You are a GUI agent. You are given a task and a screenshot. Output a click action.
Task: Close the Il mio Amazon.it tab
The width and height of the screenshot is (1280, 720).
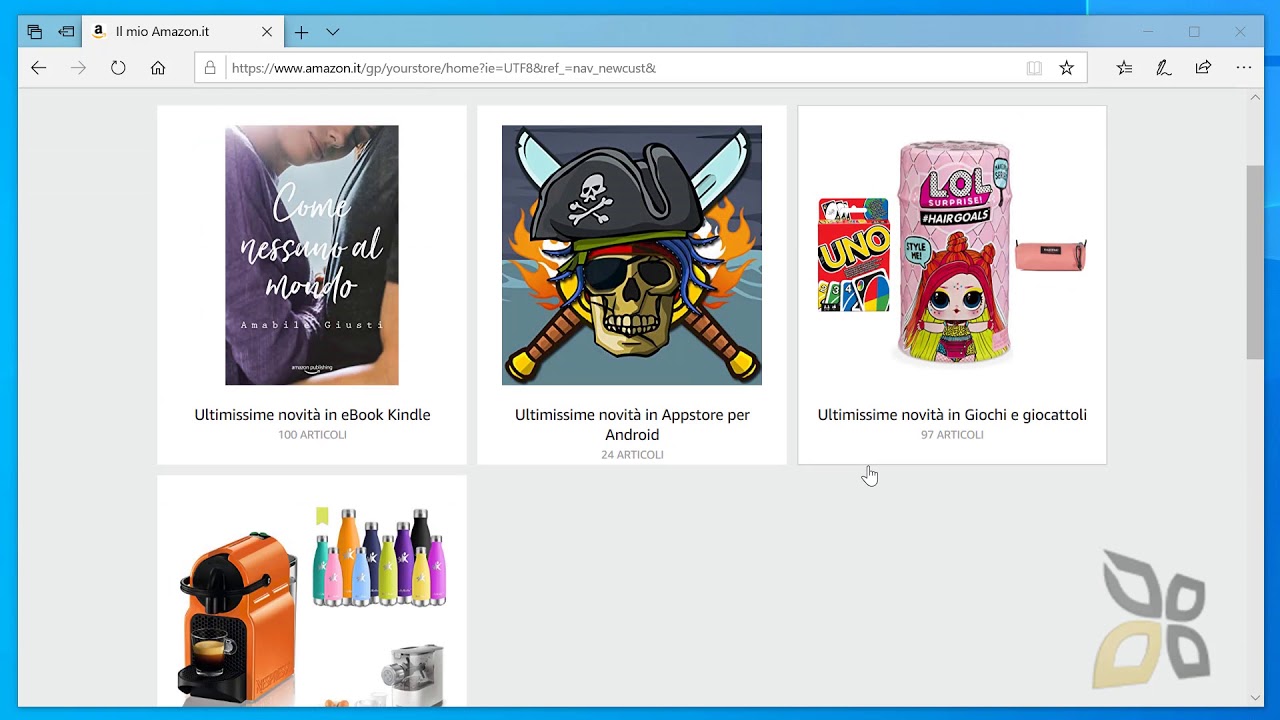[267, 32]
